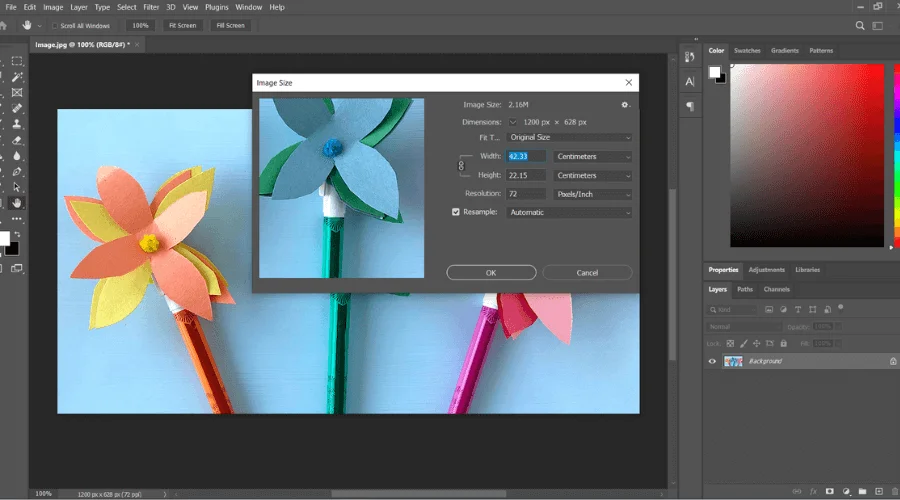
Task: Click the foreground color swatch in Color panel
Action: [715, 72]
